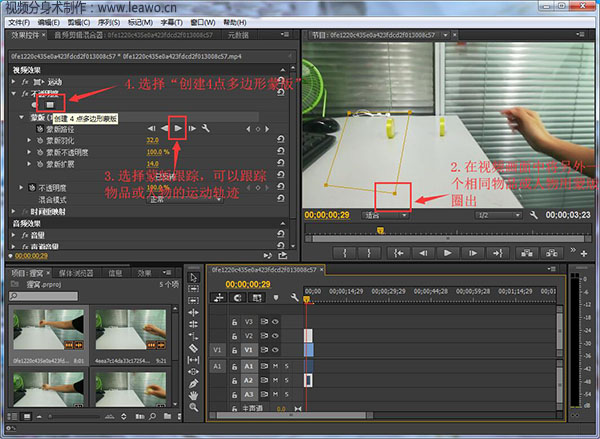The width and height of the screenshot is (600, 439).
Task: Click the program monitor settings wrench
Action: 533,215
